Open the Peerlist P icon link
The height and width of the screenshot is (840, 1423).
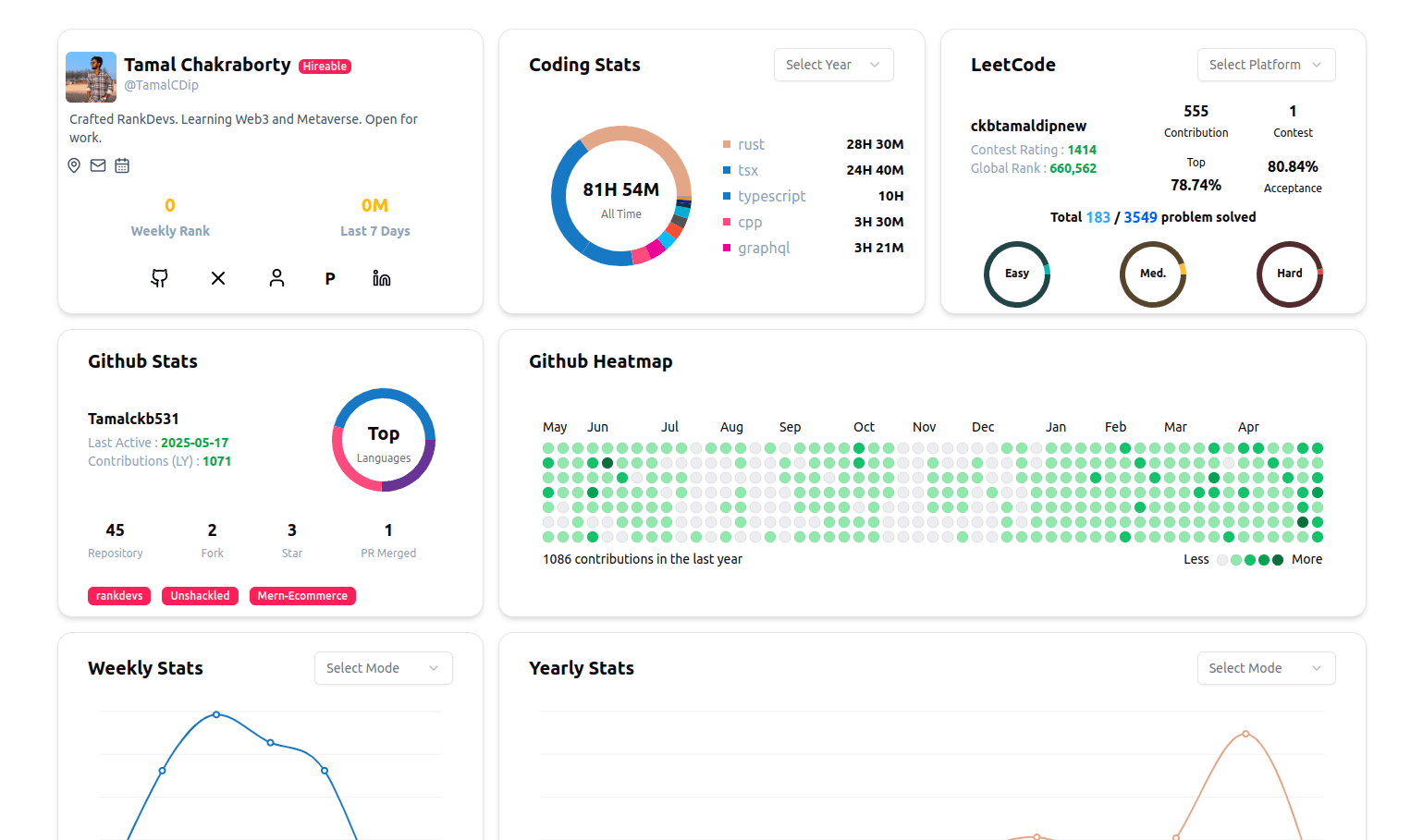[330, 278]
